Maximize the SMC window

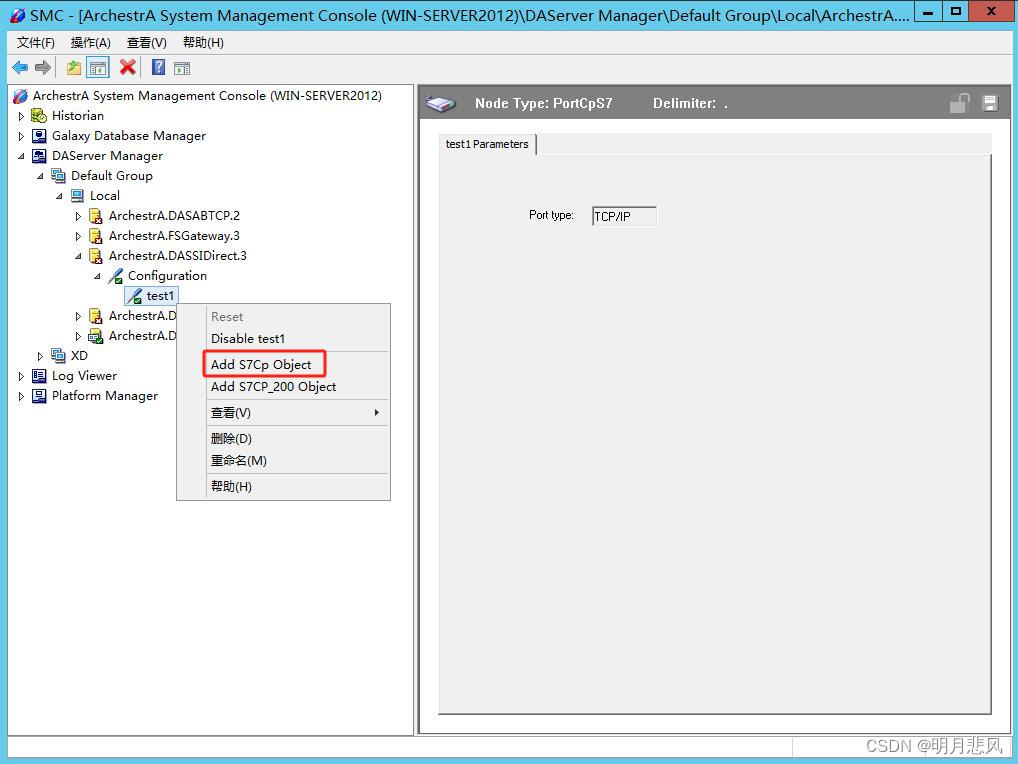(956, 11)
